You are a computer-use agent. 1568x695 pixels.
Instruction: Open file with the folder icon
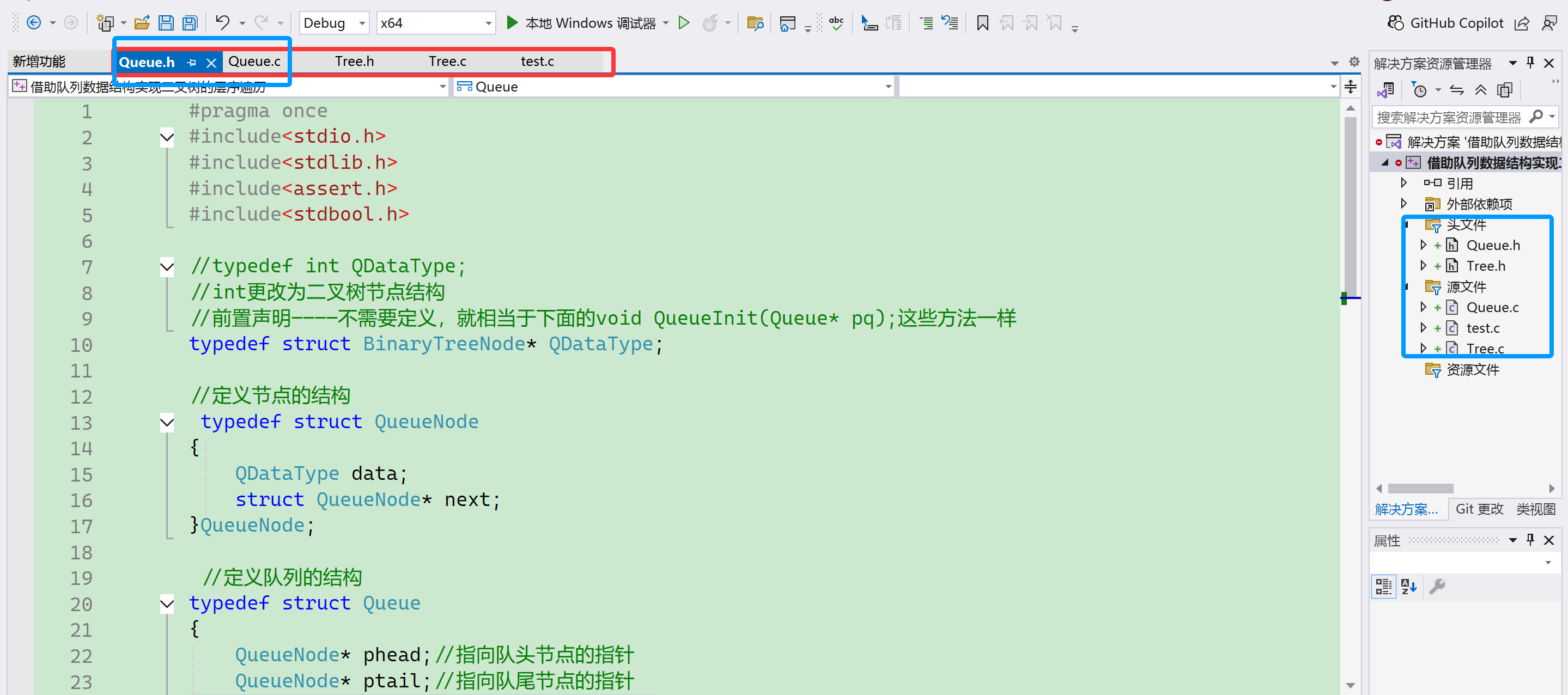click(142, 23)
